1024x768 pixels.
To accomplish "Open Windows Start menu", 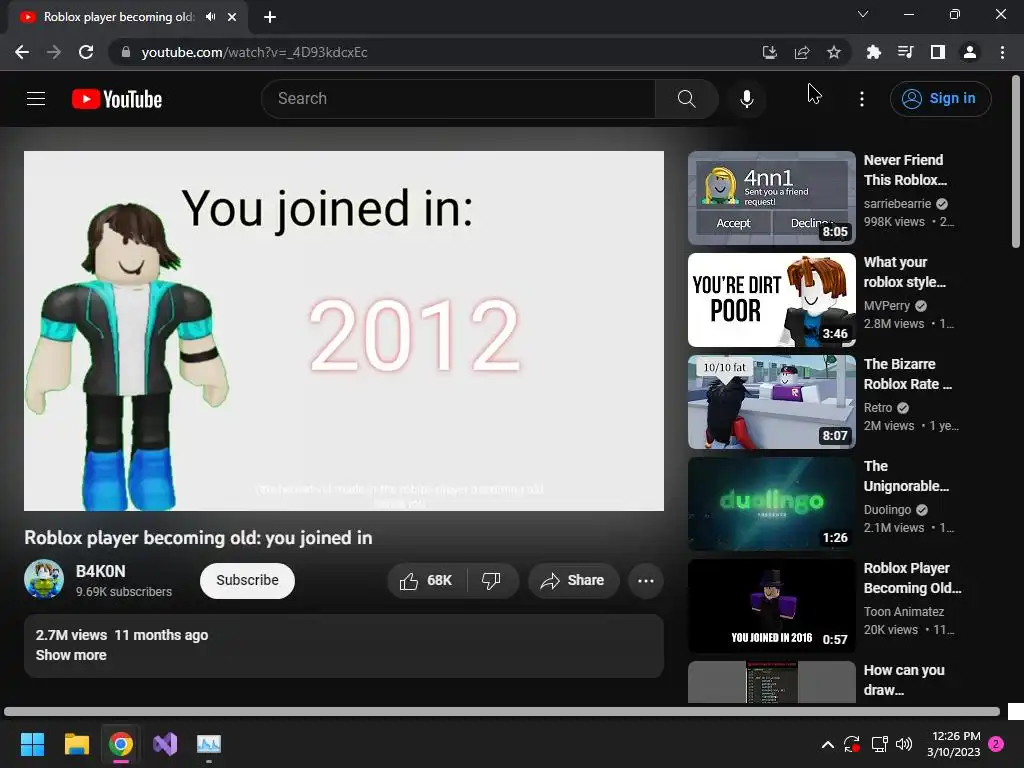I will [32, 744].
